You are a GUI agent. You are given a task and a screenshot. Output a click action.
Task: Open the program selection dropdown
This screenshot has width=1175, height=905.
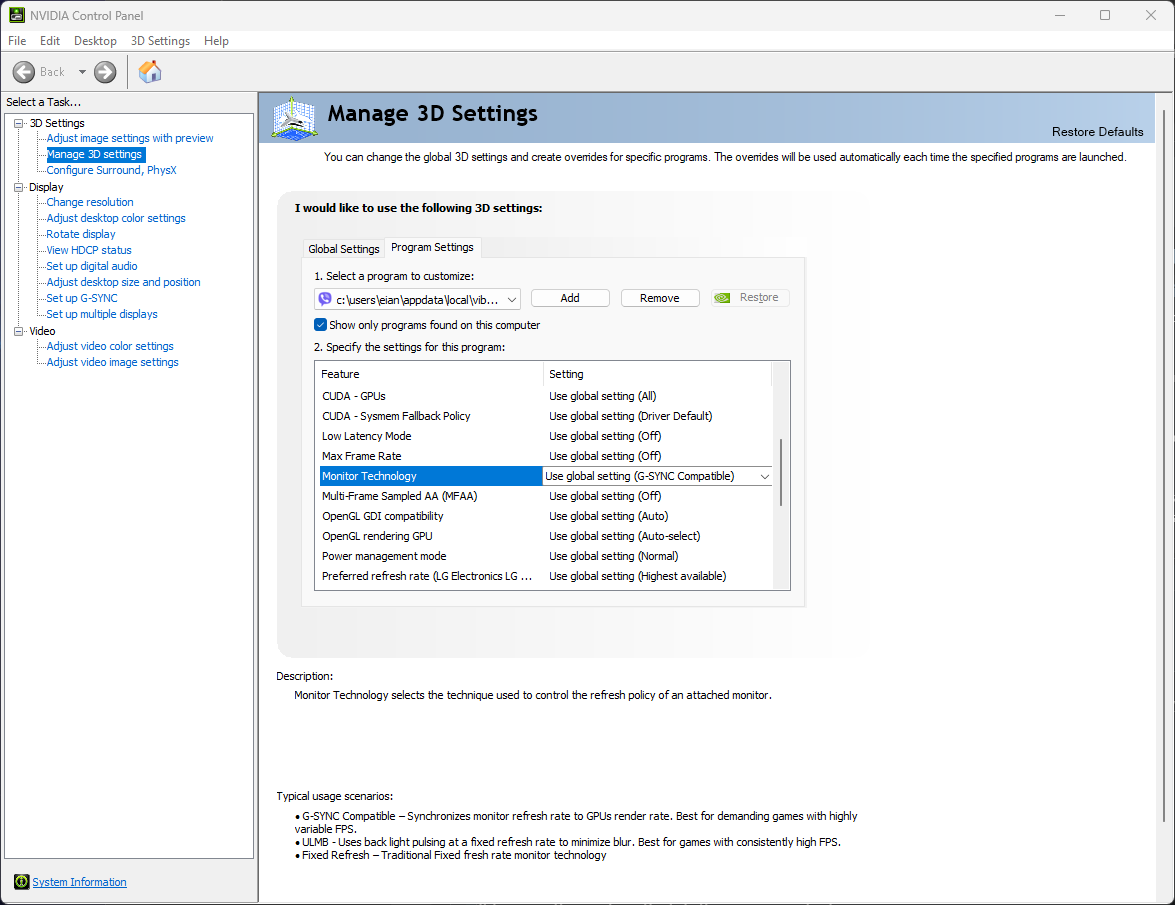512,300
